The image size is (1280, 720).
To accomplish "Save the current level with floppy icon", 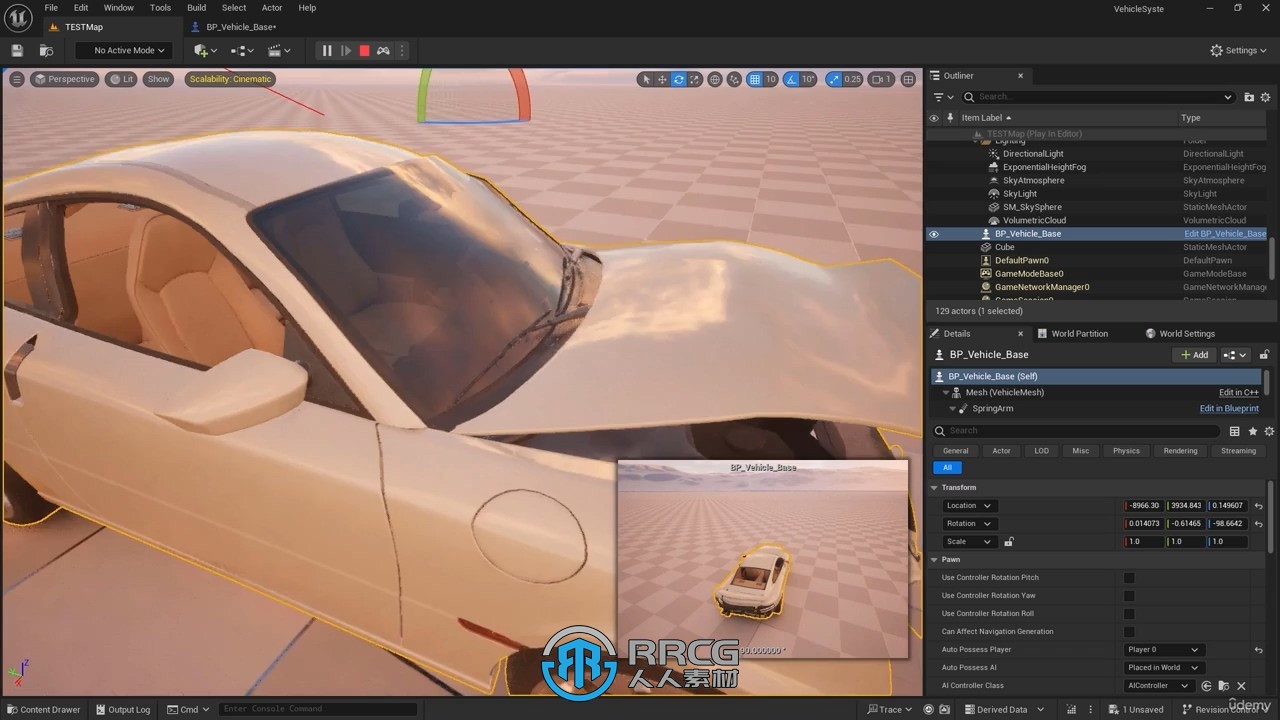I will click(17, 50).
